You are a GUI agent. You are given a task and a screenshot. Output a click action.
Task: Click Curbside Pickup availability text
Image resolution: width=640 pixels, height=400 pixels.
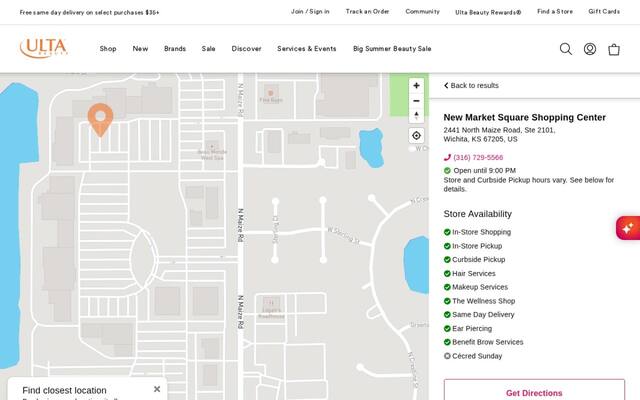pyautogui.click(x=478, y=260)
